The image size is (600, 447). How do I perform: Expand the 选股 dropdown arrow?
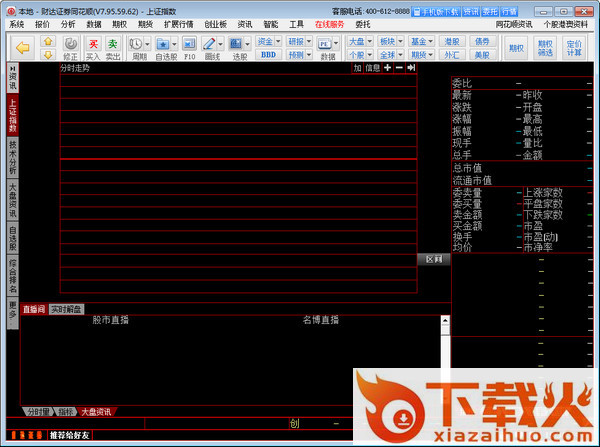247,44
